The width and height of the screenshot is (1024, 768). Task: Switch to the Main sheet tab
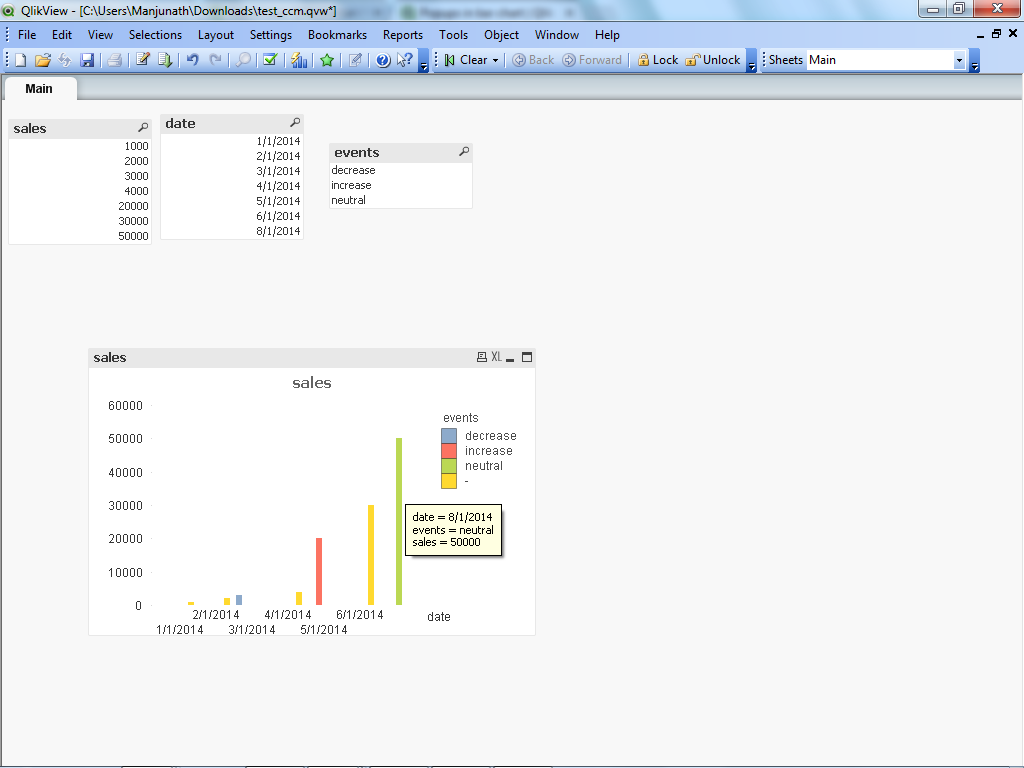39,88
